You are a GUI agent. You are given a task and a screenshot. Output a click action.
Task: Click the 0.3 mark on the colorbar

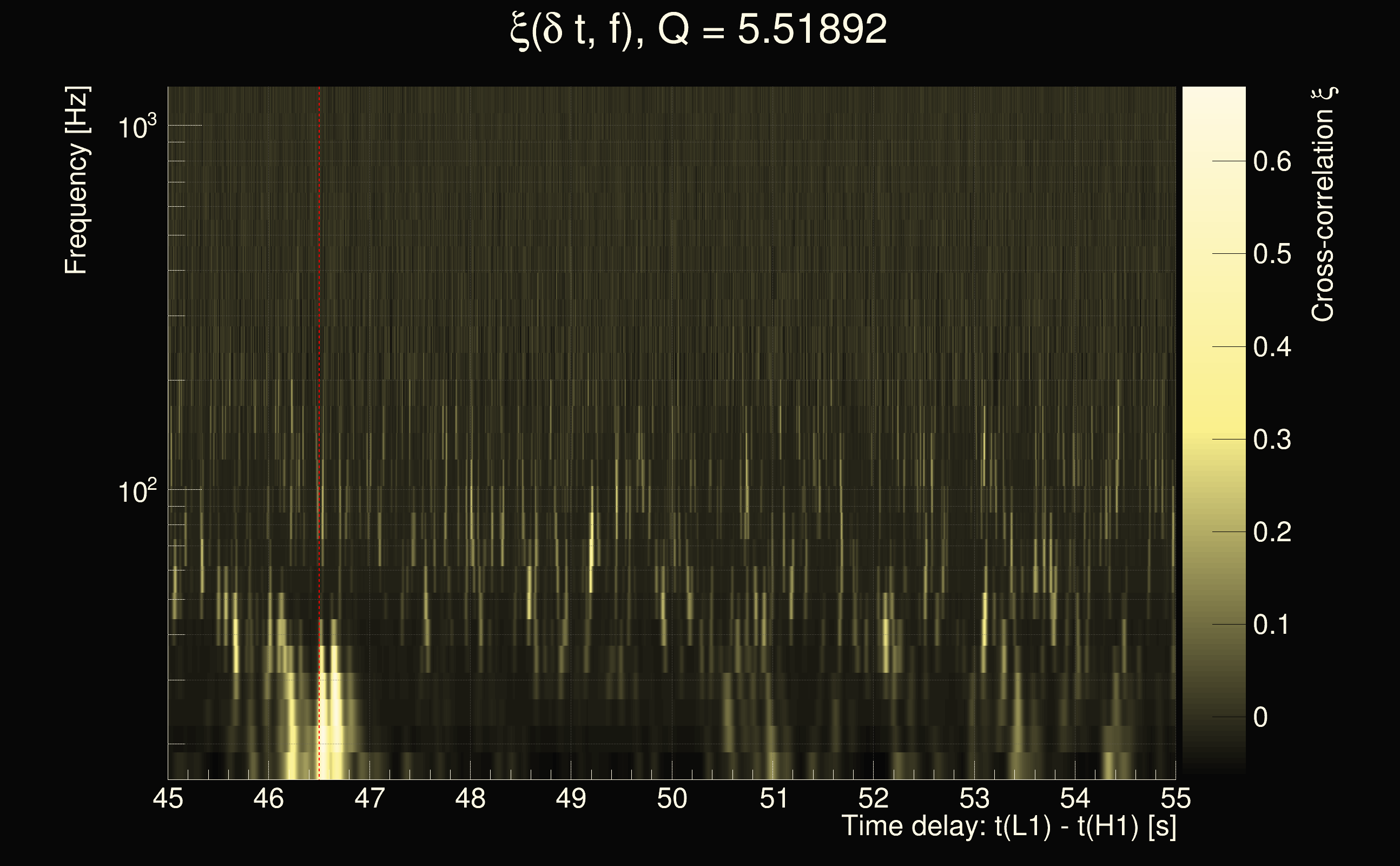point(1272,440)
